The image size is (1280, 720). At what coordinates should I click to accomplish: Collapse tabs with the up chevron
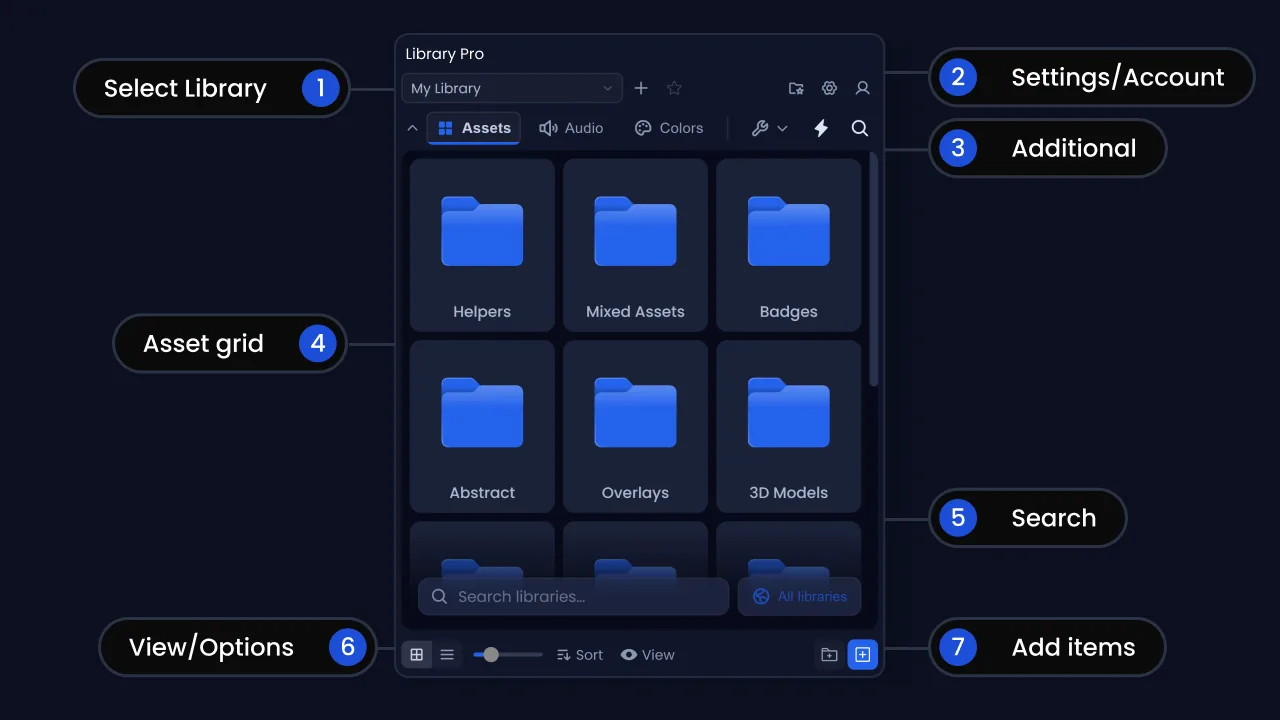412,128
